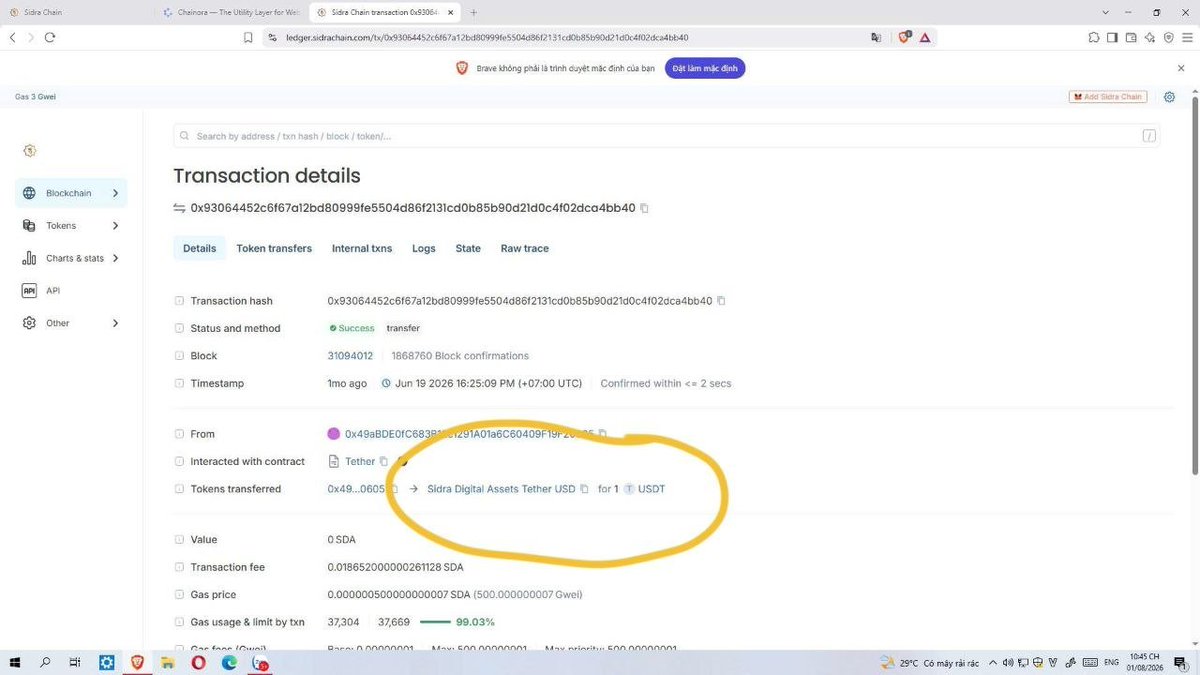Reload the current page
Image resolution: width=1200 pixels, height=675 pixels.
click(49, 37)
